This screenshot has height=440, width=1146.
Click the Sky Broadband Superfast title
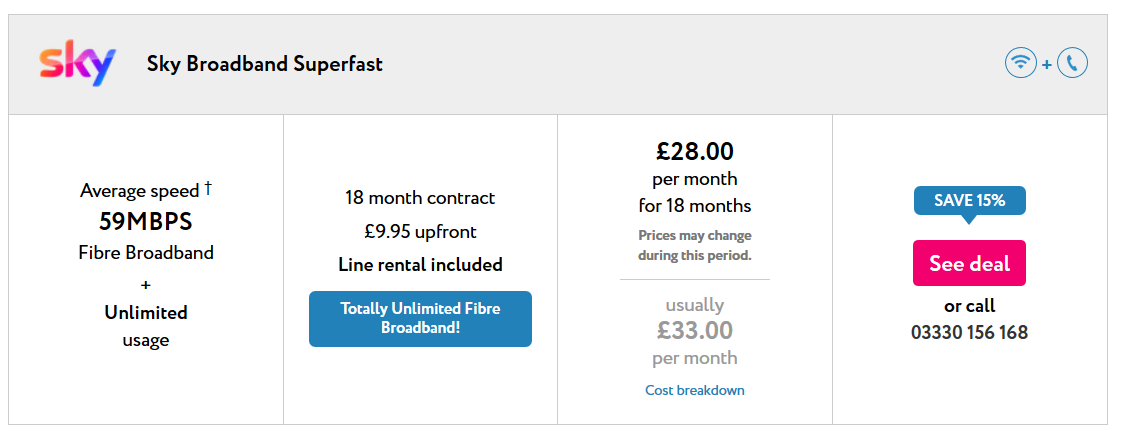[265, 64]
